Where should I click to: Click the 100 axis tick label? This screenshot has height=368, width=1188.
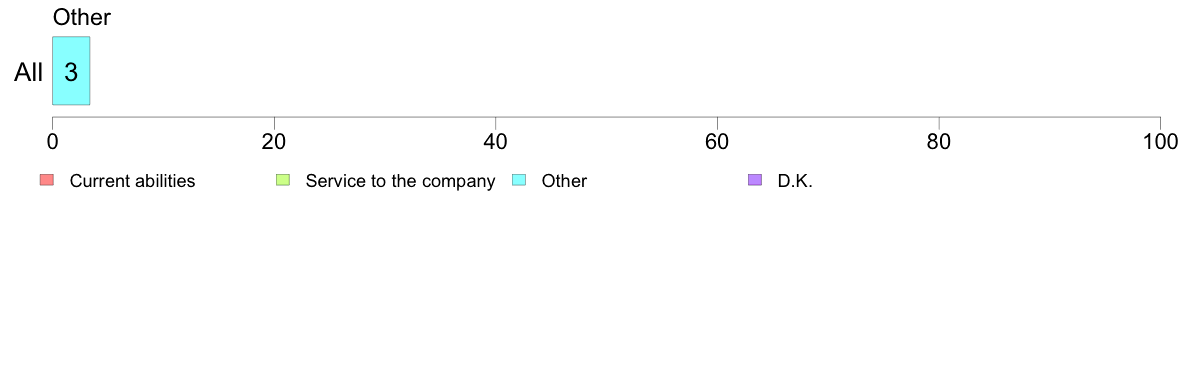click(x=1160, y=142)
